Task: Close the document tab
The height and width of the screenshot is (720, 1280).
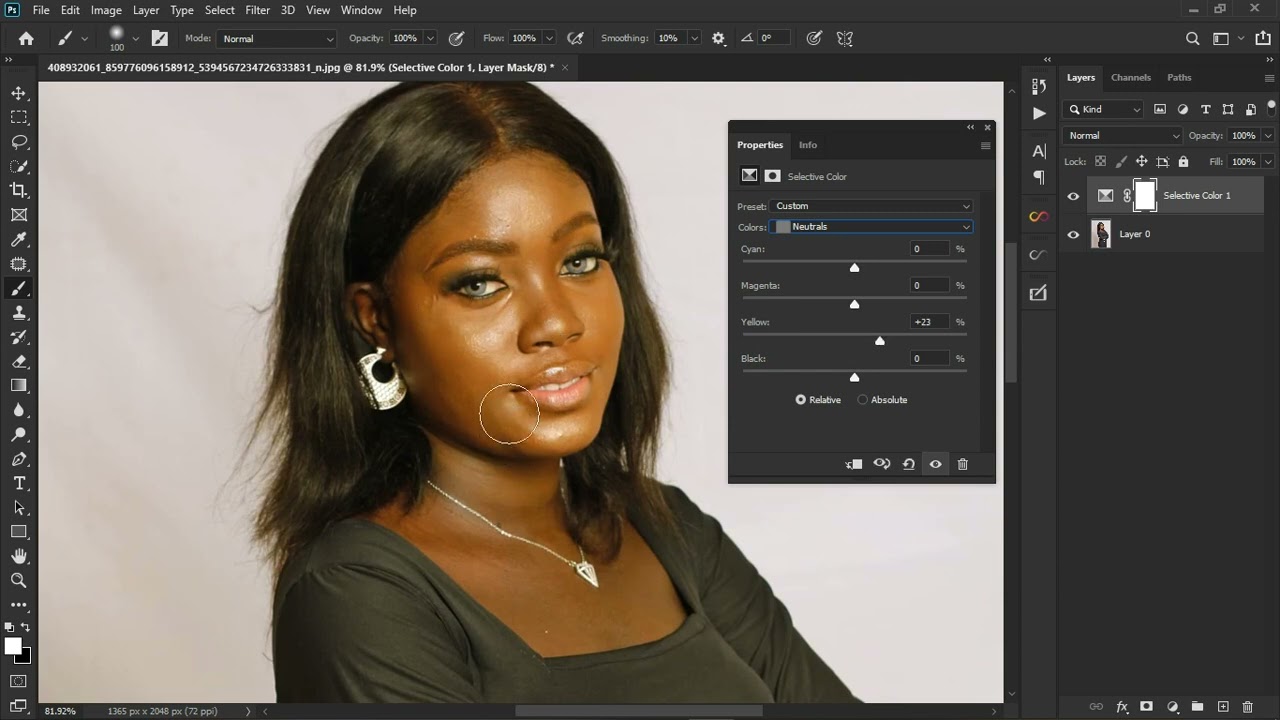Action: point(565,68)
